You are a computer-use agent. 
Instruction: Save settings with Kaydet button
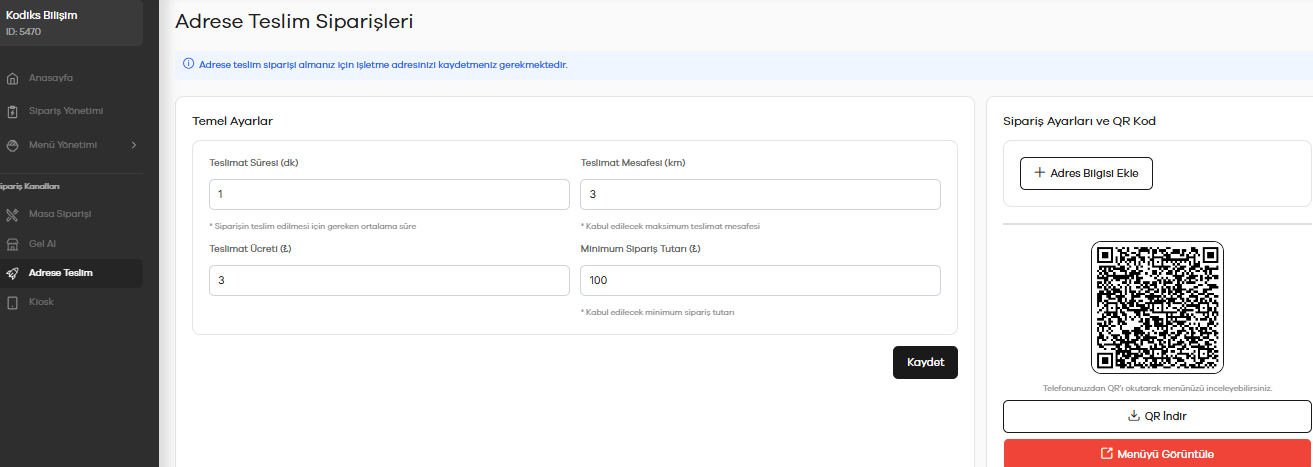coord(925,362)
